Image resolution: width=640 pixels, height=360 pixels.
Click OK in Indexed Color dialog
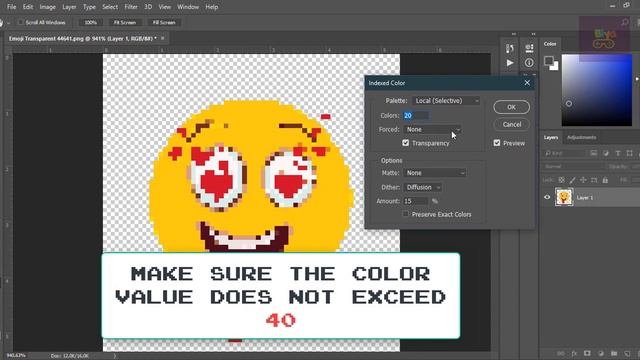tap(511, 107)
